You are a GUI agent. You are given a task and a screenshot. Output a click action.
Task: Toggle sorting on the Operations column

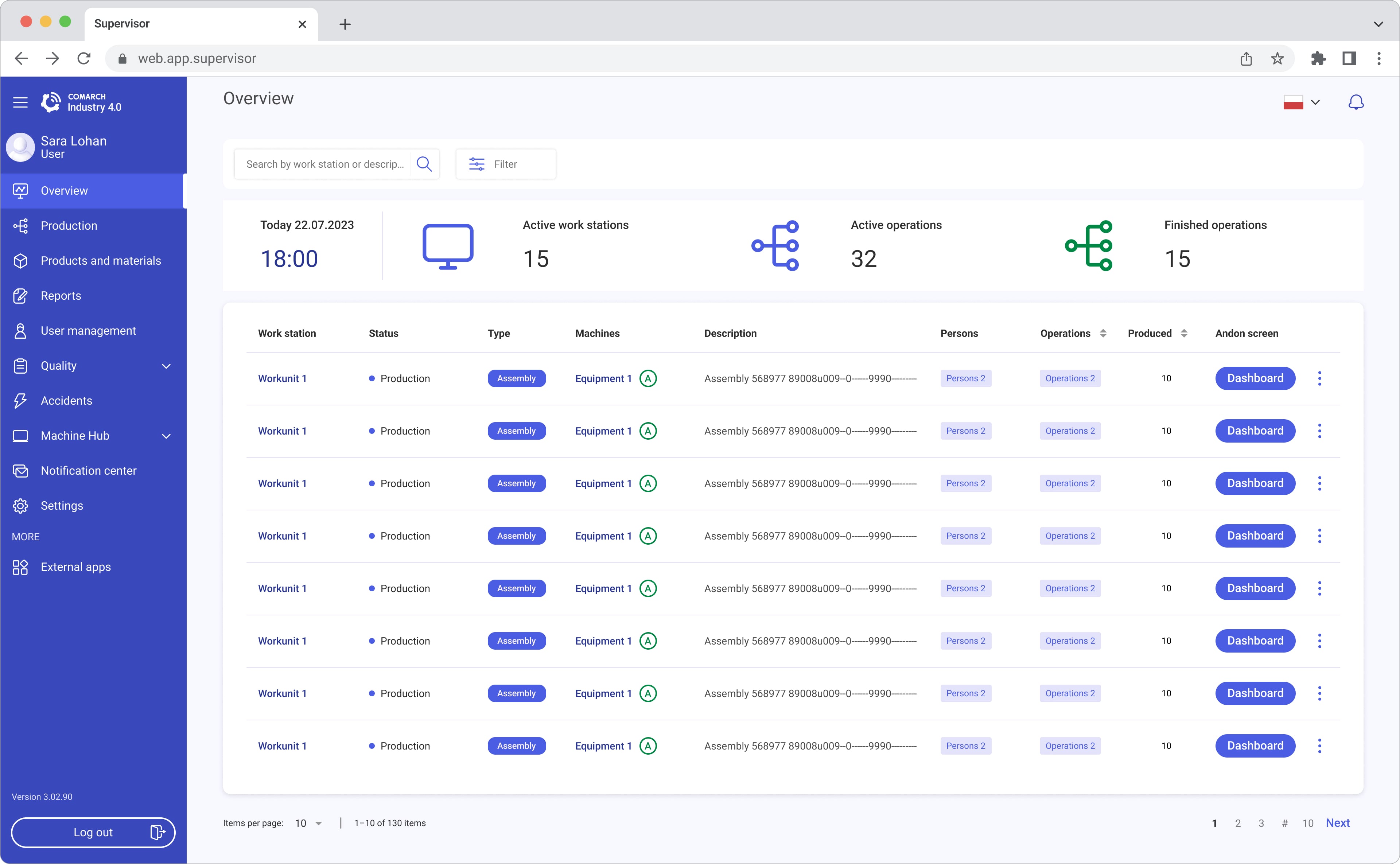point(1103,333)
